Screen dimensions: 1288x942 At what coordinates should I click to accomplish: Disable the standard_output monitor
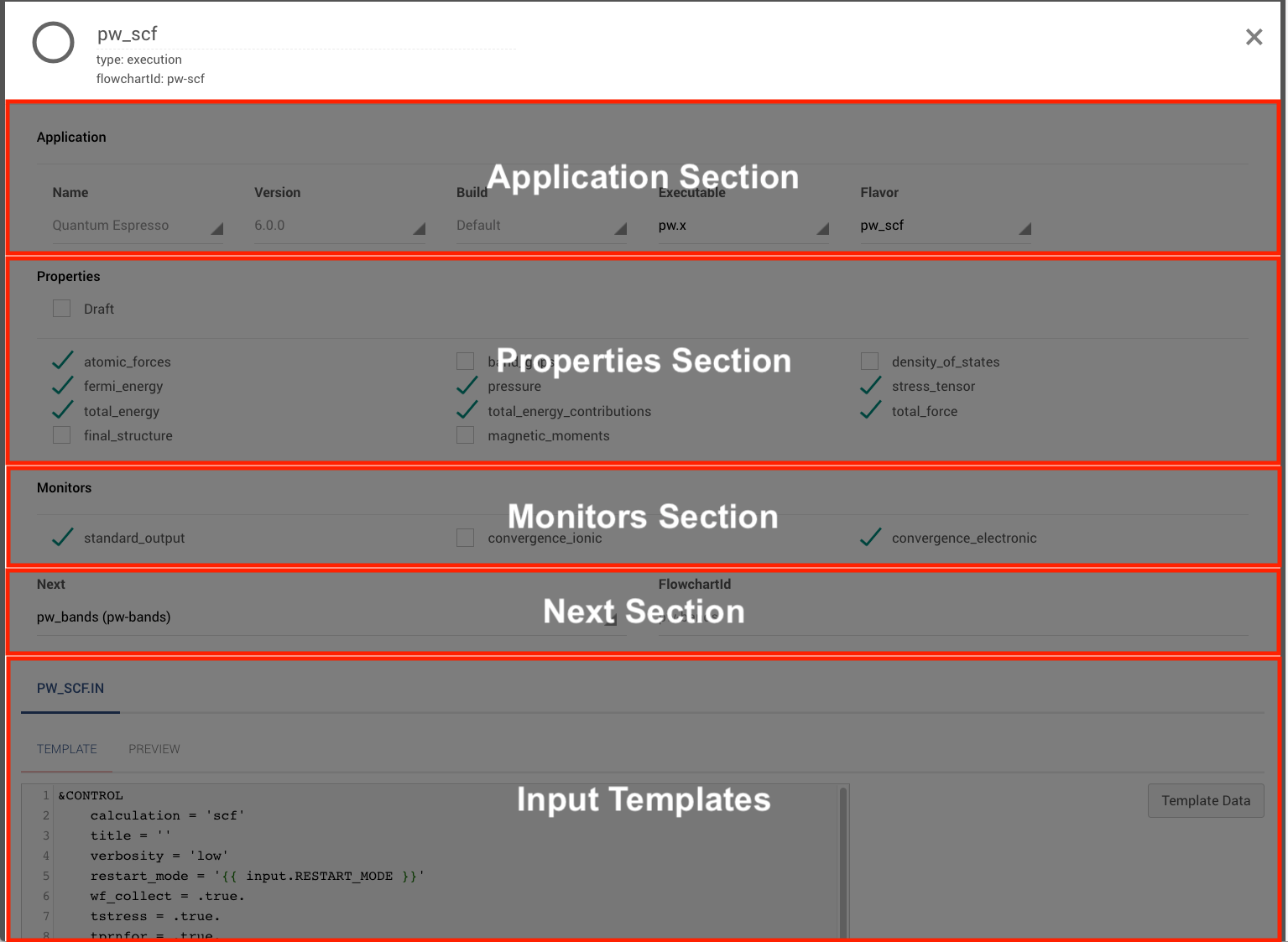62,537
